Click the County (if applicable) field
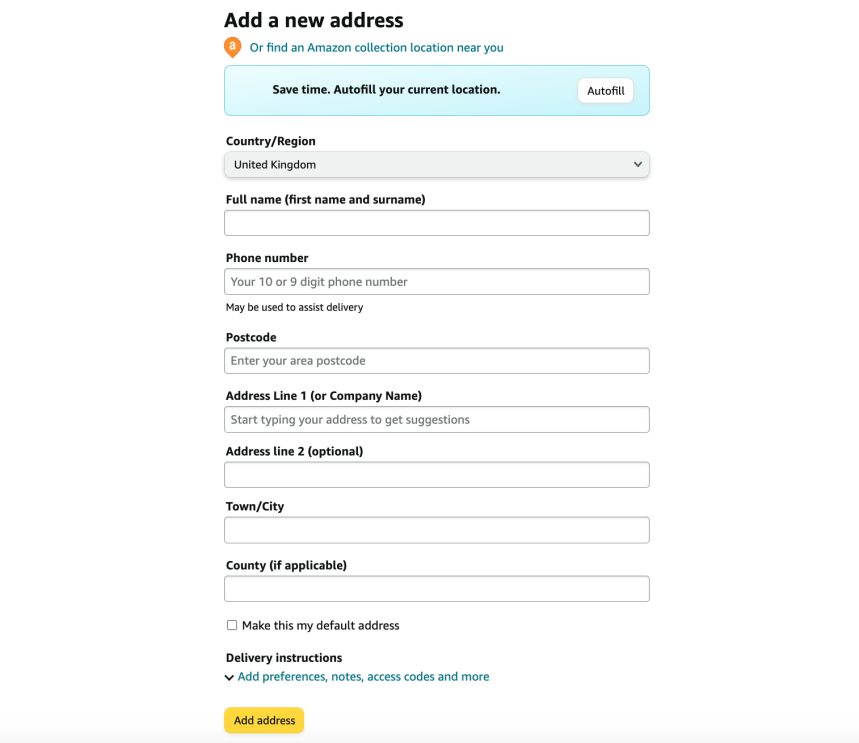The image size is (859, 743). (436, 588)
